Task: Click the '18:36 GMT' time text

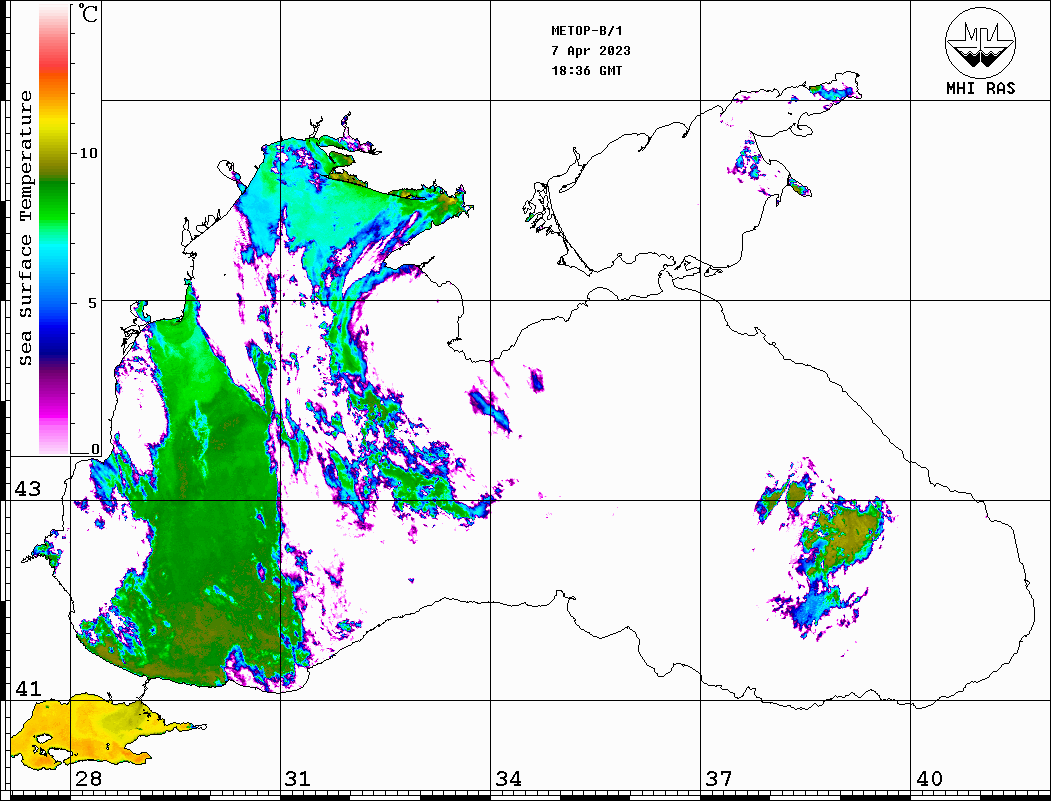Action: [x=587, y=71]
